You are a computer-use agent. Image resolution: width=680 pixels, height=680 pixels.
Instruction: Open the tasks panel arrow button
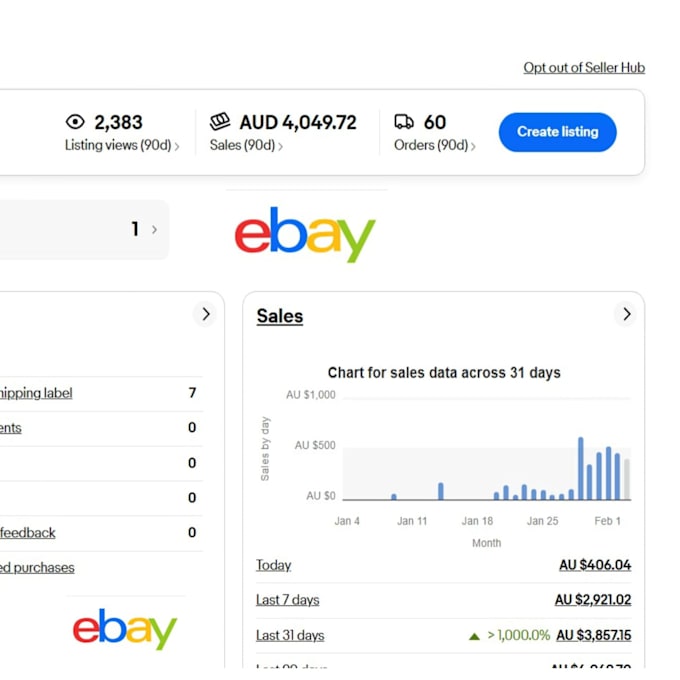click(x=206, y=314)
